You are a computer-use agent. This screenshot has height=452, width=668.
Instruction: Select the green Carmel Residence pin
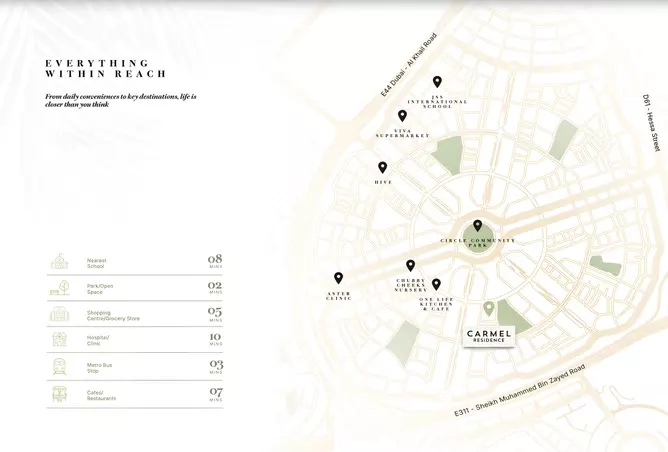click(489, 308)
